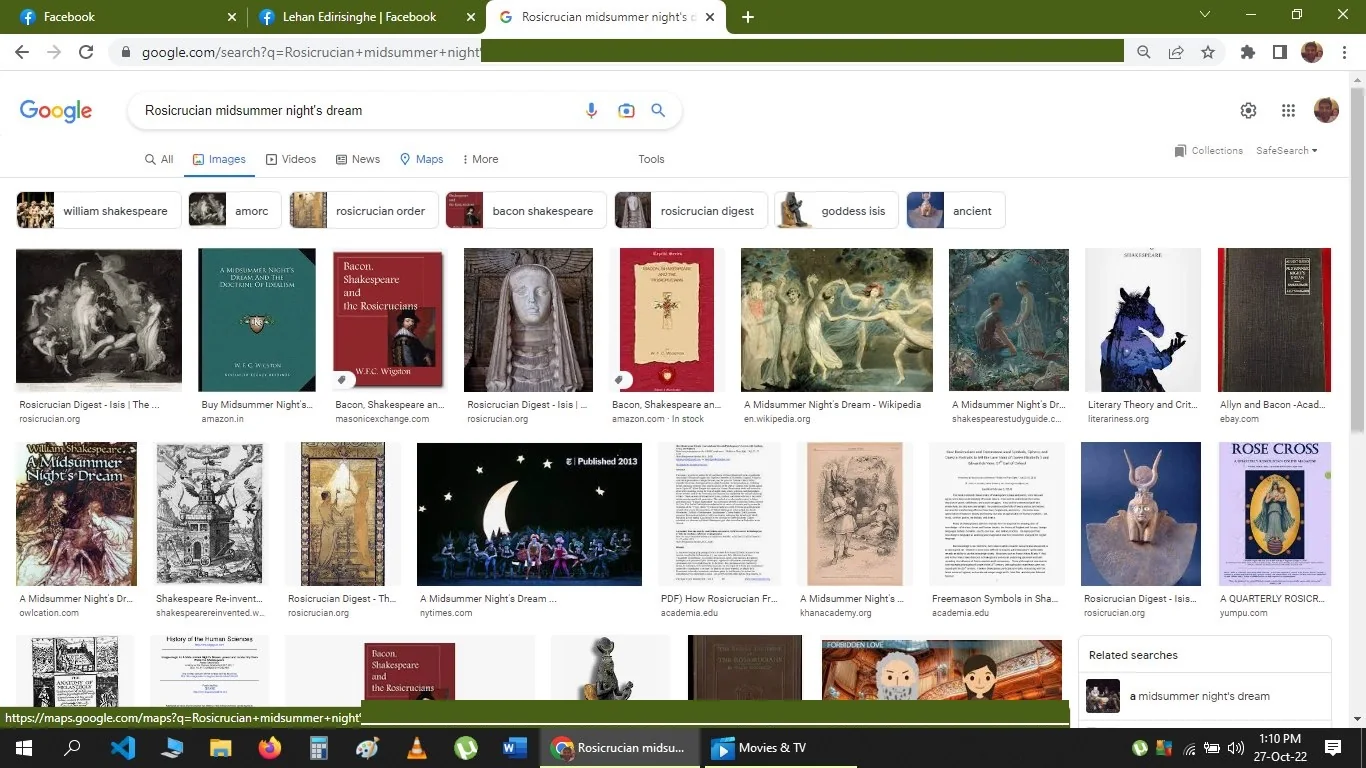Open a new browser tab

748,17
